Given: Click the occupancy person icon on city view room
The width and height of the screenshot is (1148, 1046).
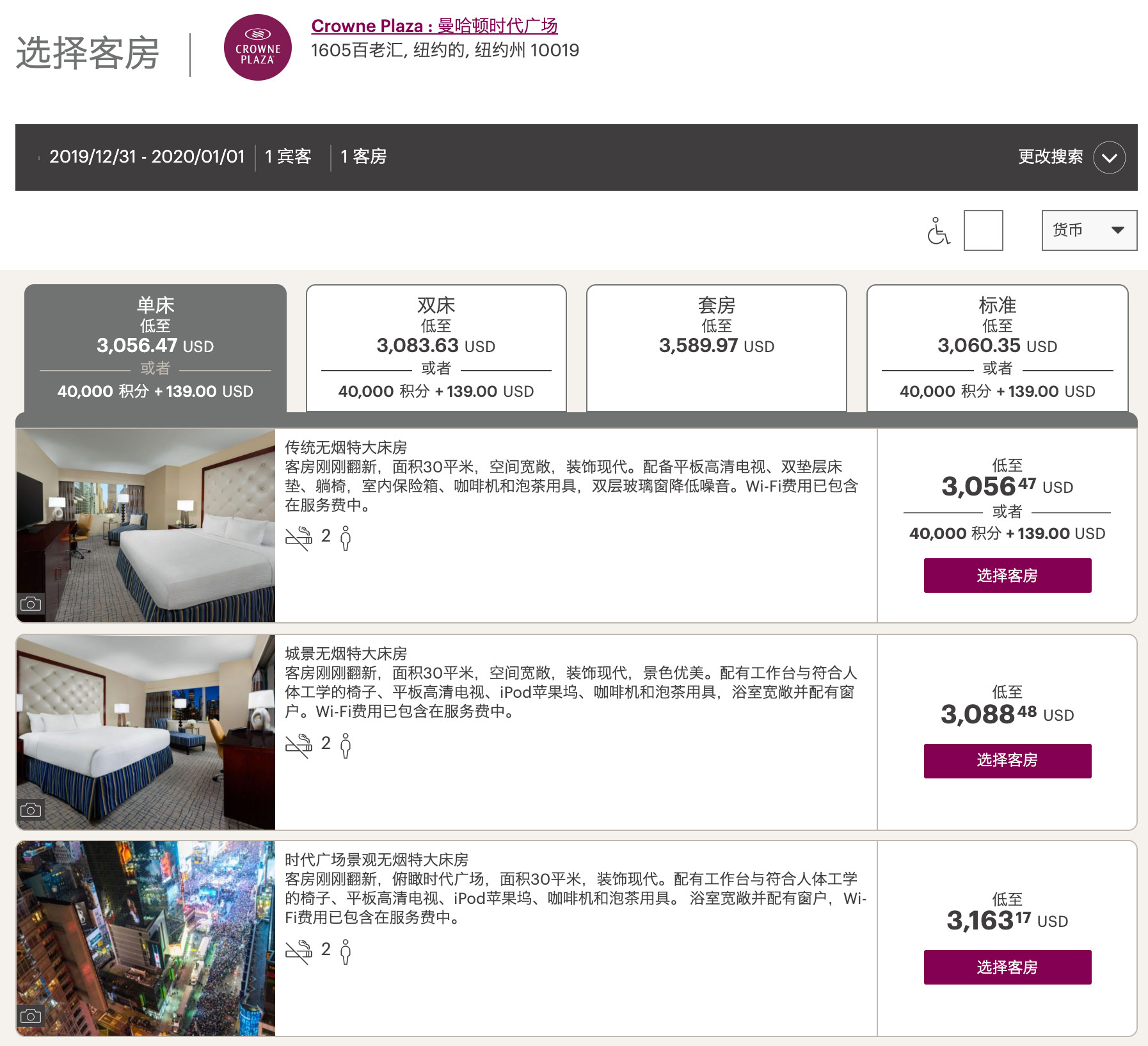Looking at the screenshot, I should click(x=346, y=745).
